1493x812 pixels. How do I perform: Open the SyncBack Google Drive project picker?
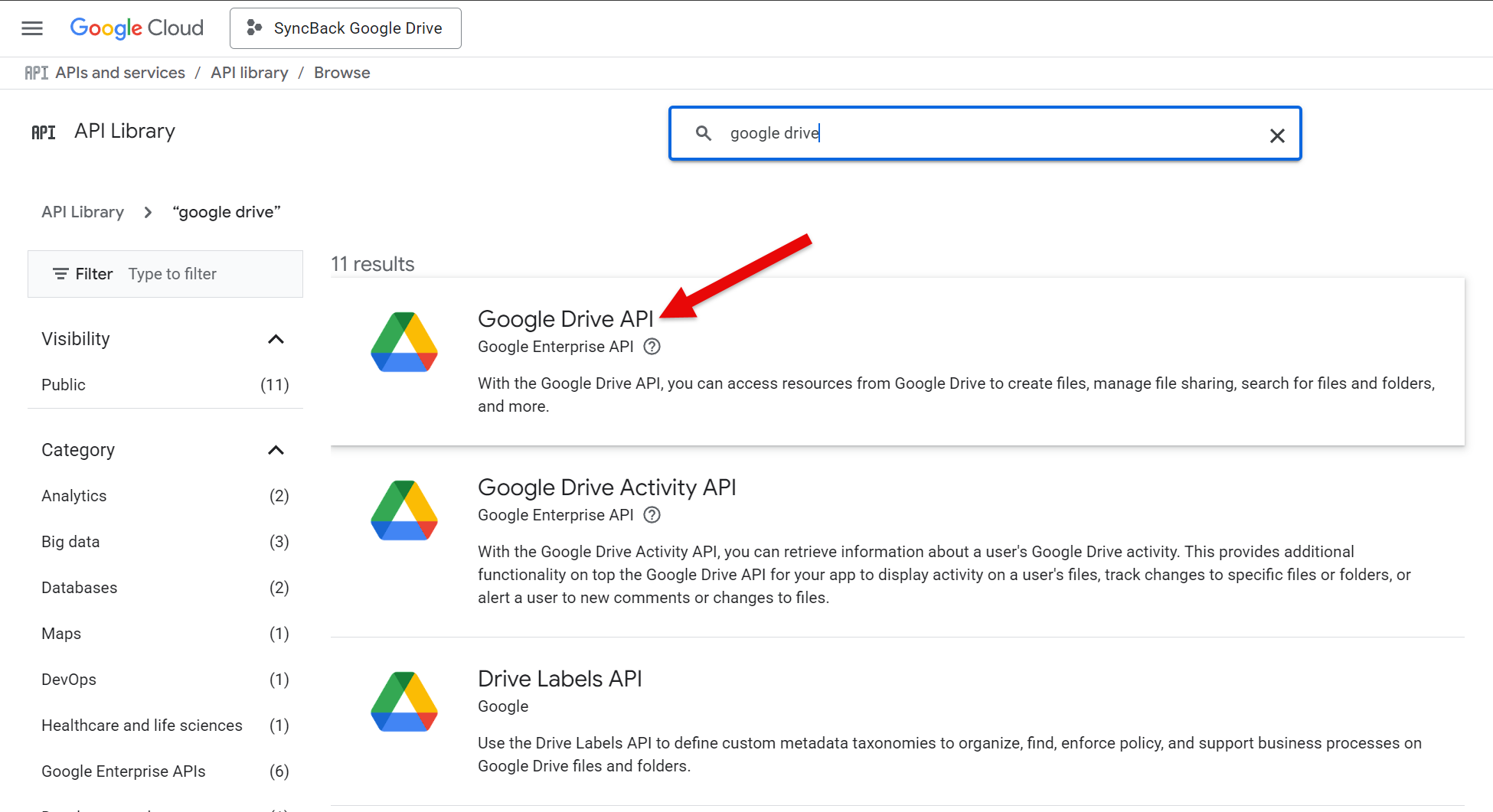point(345,28)
